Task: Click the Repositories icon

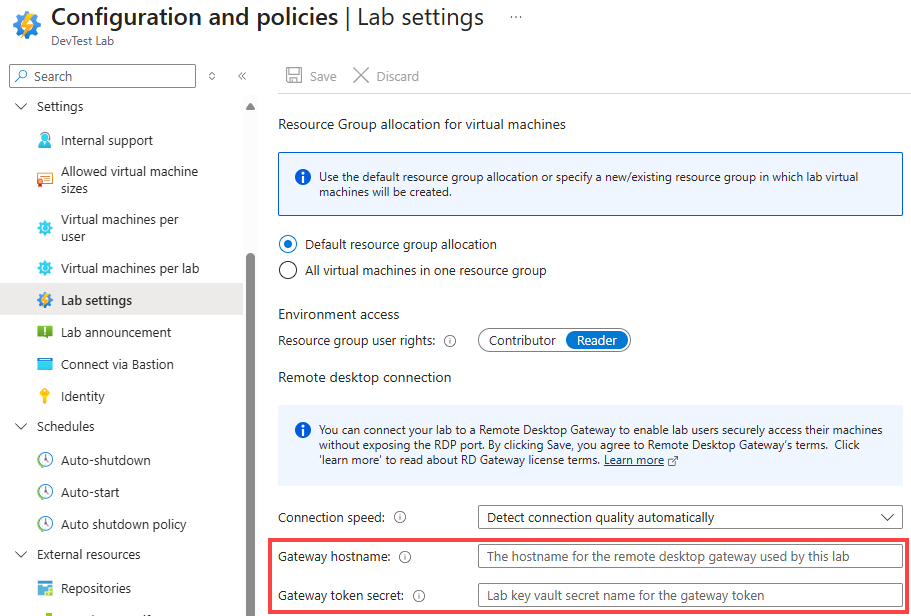Action: click(45, 588)
